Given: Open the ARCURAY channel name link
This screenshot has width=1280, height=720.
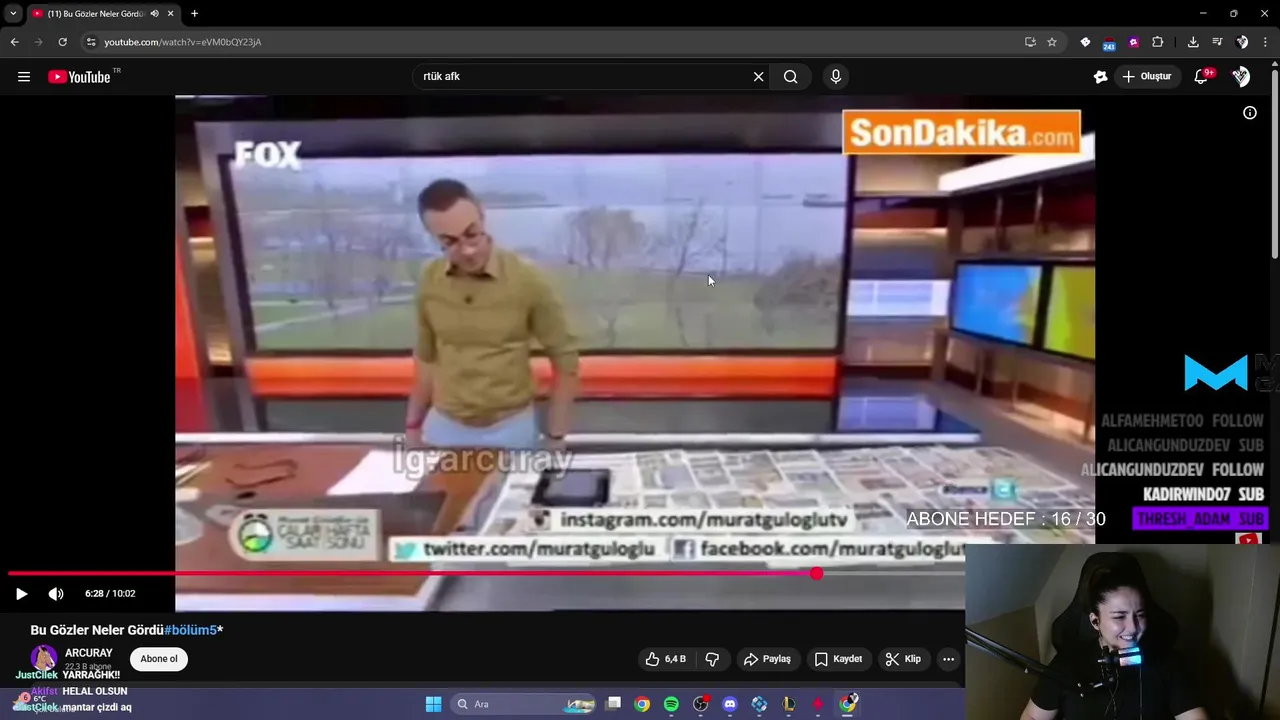Looking at the screenshot, I should click(89, 653).
